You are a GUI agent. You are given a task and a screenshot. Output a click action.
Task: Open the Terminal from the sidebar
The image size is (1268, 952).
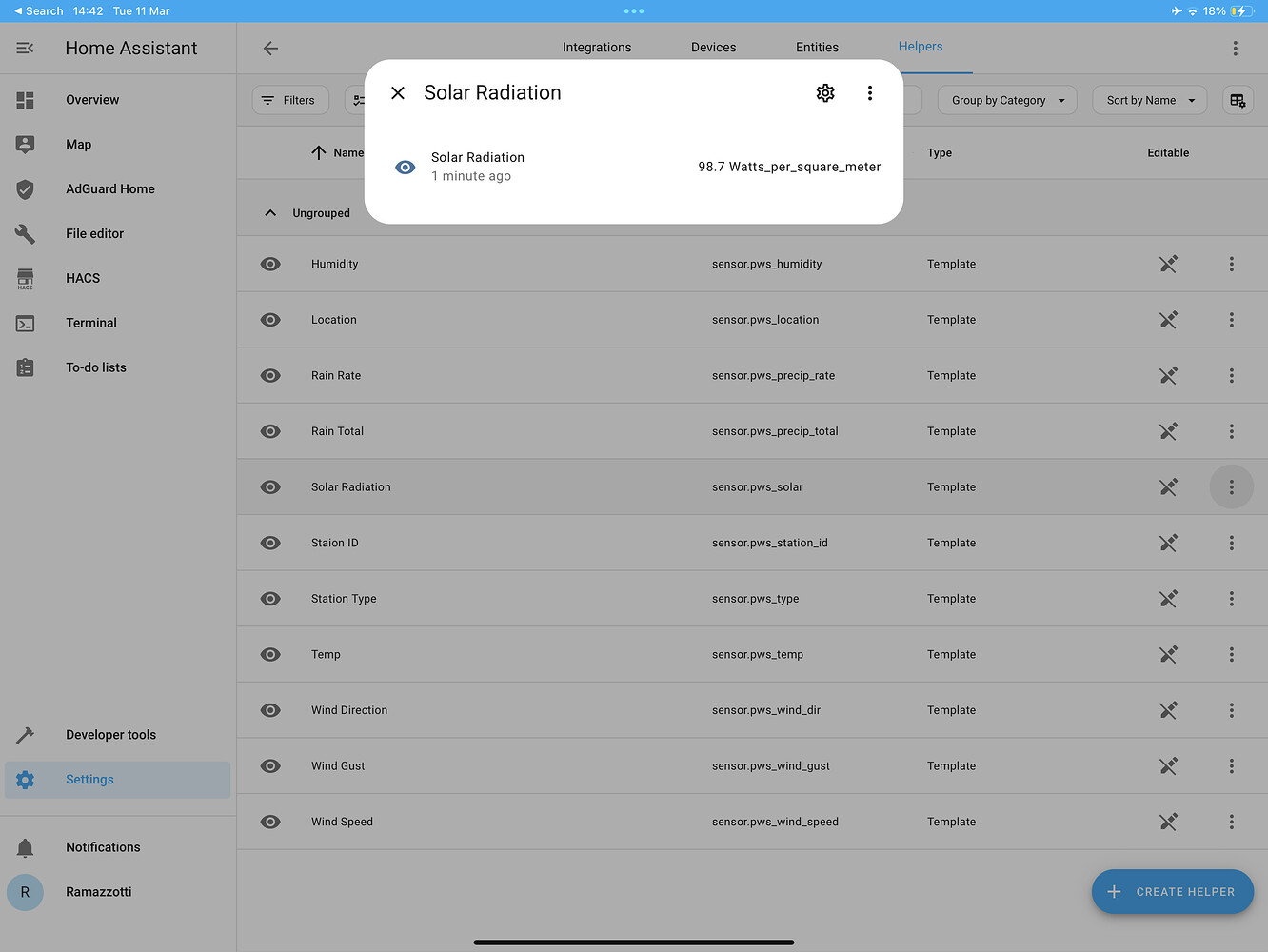click(x=91, y=323)
